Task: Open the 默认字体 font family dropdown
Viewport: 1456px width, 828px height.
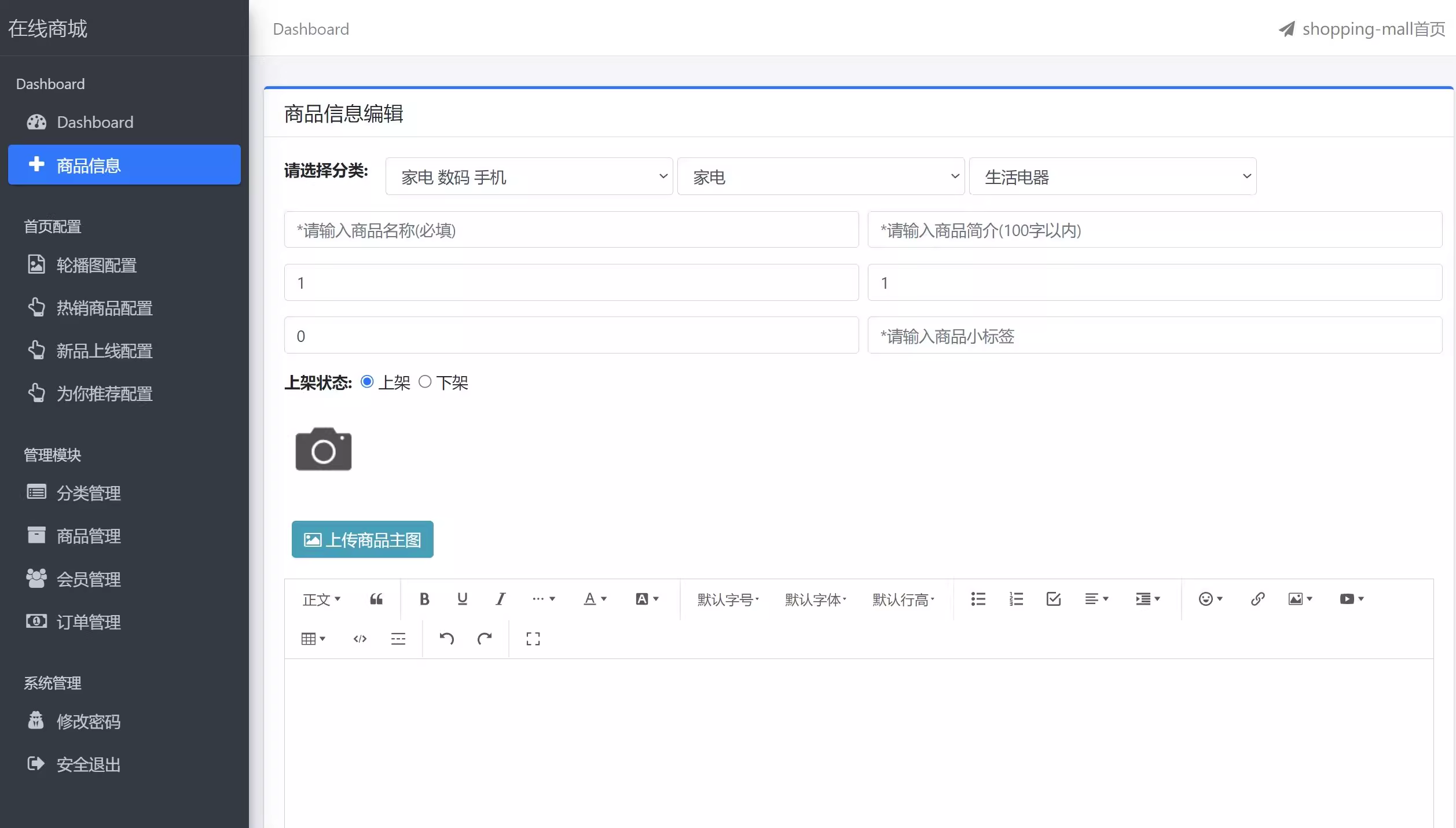Action: (x=815, y=599)
